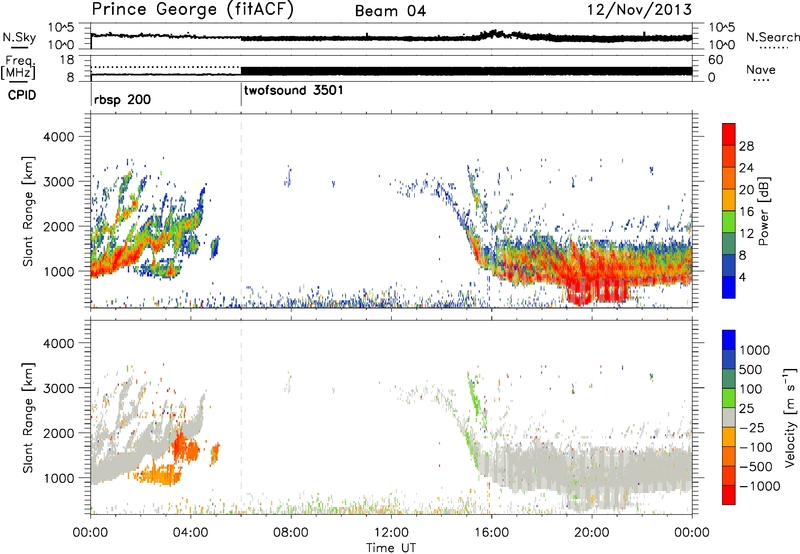This screenshot has width=800, height=554.
Task: Click the '08:00' time tick label
Action: coord(291,533)
